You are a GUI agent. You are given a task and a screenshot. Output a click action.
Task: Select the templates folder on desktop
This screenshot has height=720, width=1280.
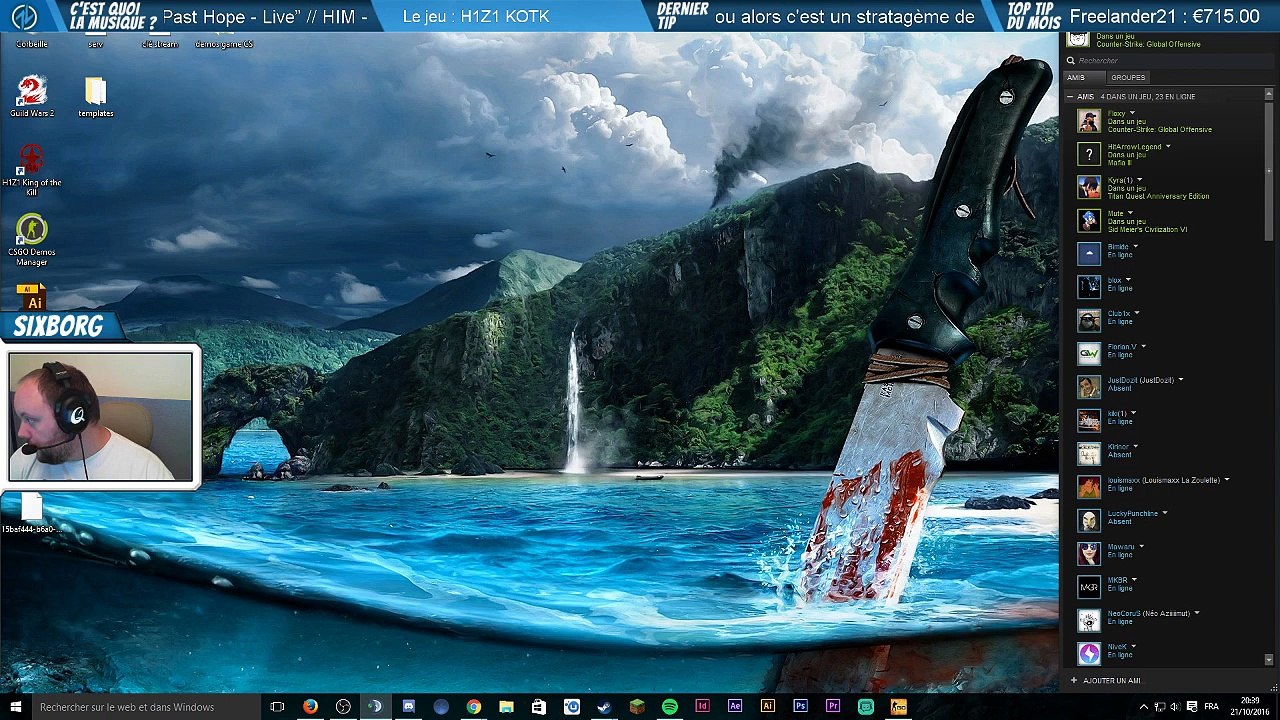(x=96, y=97)
